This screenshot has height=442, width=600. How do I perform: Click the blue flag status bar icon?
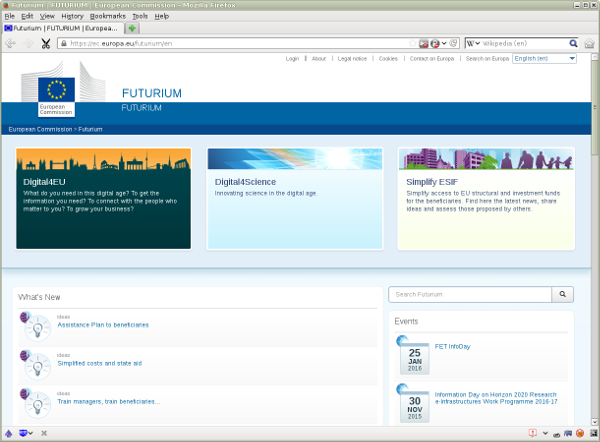(x=568, y=433)
